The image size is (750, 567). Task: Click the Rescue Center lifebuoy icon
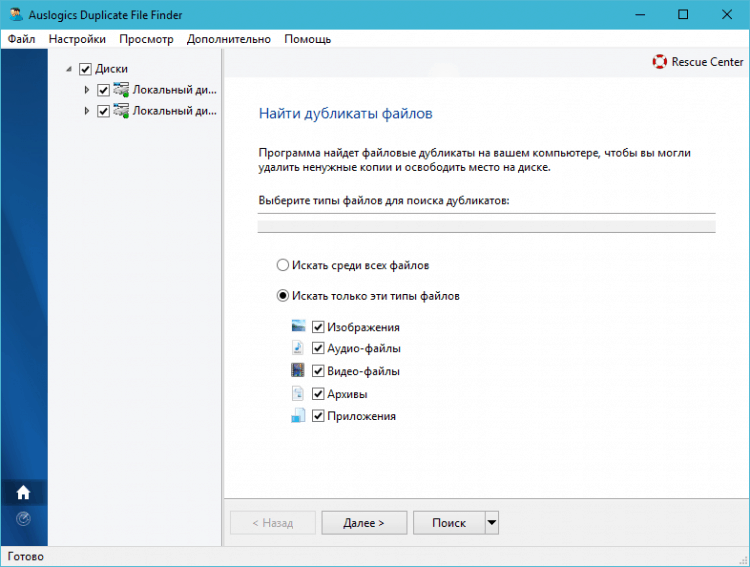(660, 62)
